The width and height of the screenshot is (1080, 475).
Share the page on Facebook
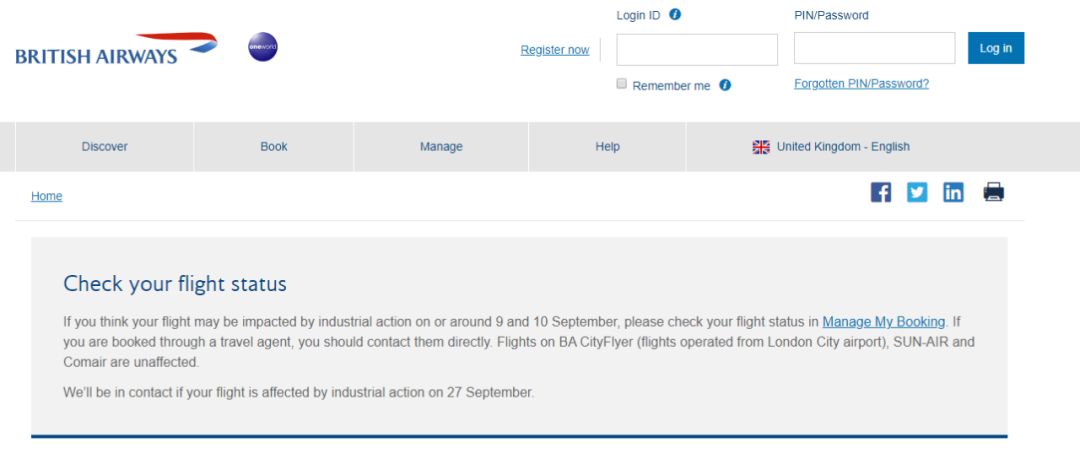point(880,192)
